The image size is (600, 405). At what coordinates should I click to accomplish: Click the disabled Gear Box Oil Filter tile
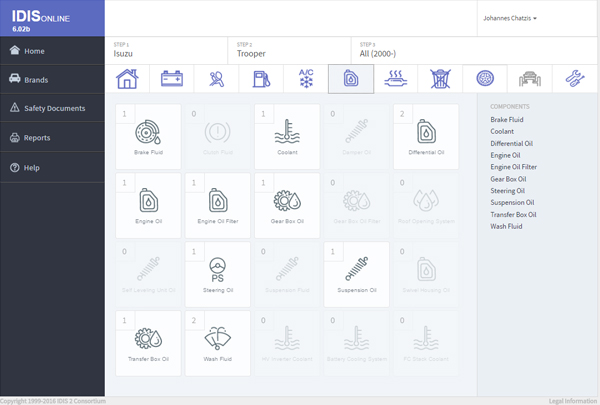tap(357, 206)
